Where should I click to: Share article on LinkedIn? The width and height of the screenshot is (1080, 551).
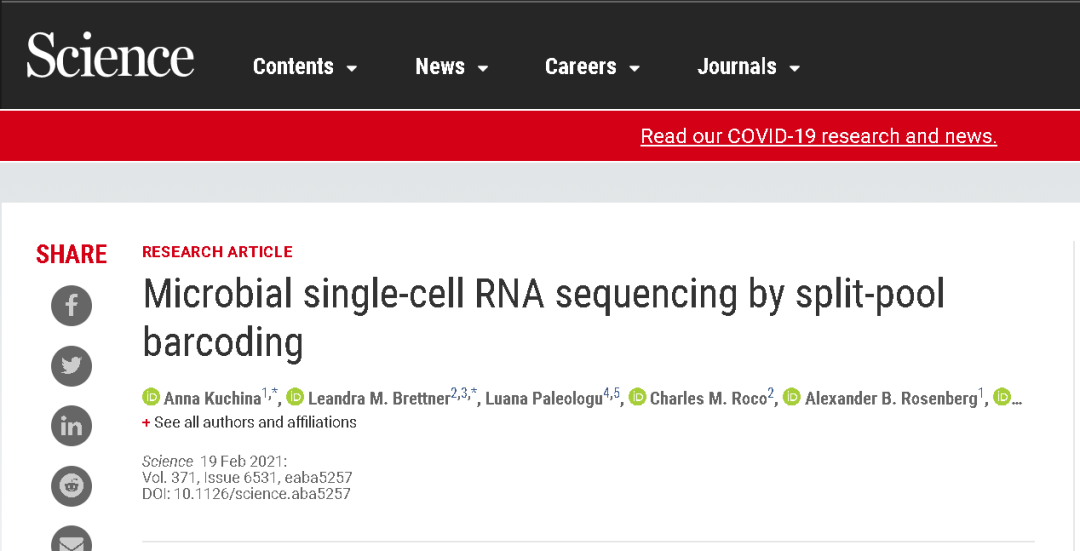tap(71, 426)
